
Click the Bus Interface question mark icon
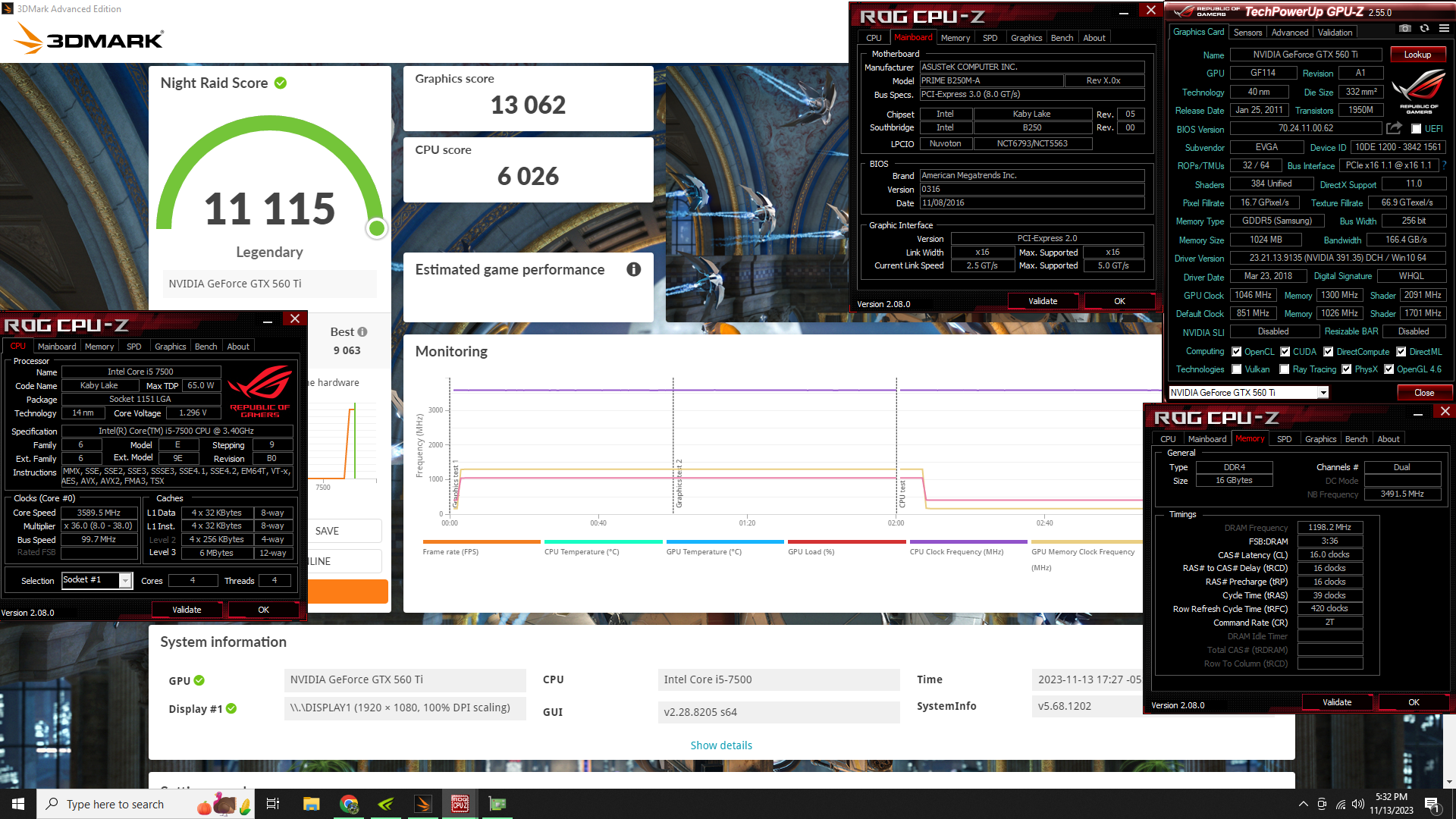1444,165
